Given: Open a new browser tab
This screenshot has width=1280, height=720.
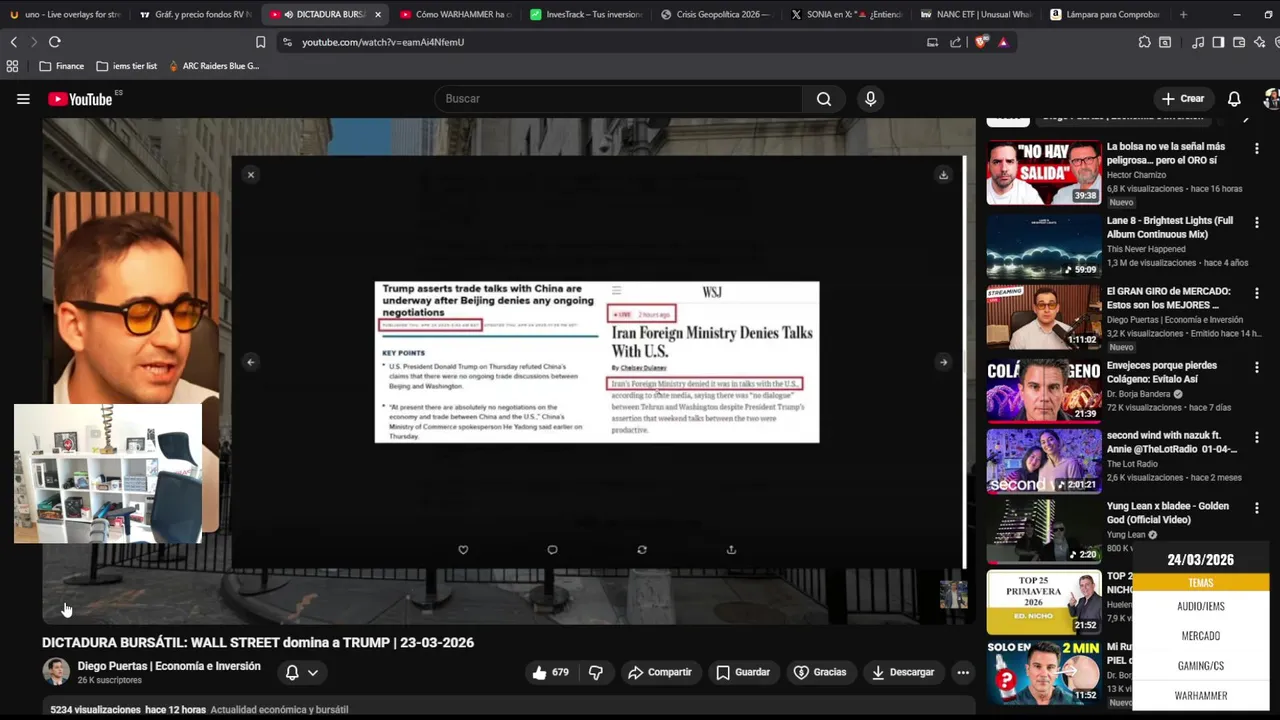Looking at the screenshot, I should tap(1183, 15).
